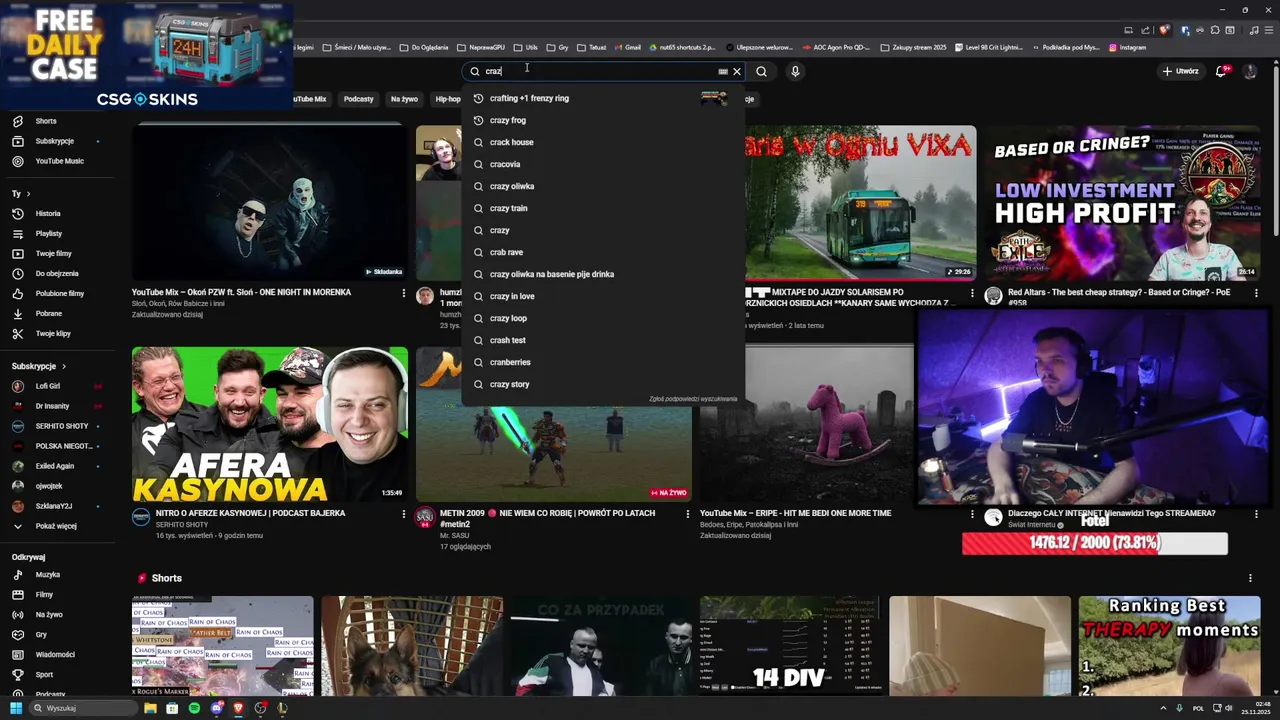This screenshot has width=1280, height=720.
Task: Select the YouTube Mix filter chip
Action: tap(309, 99)
